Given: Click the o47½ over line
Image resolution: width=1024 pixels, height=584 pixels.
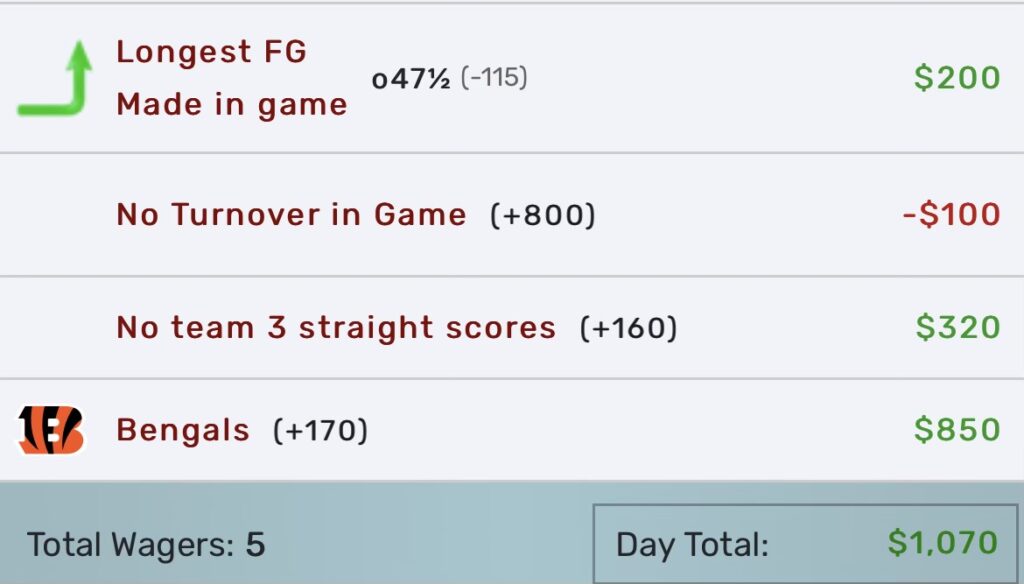Looking at the screenshot, I should (411, 79).
